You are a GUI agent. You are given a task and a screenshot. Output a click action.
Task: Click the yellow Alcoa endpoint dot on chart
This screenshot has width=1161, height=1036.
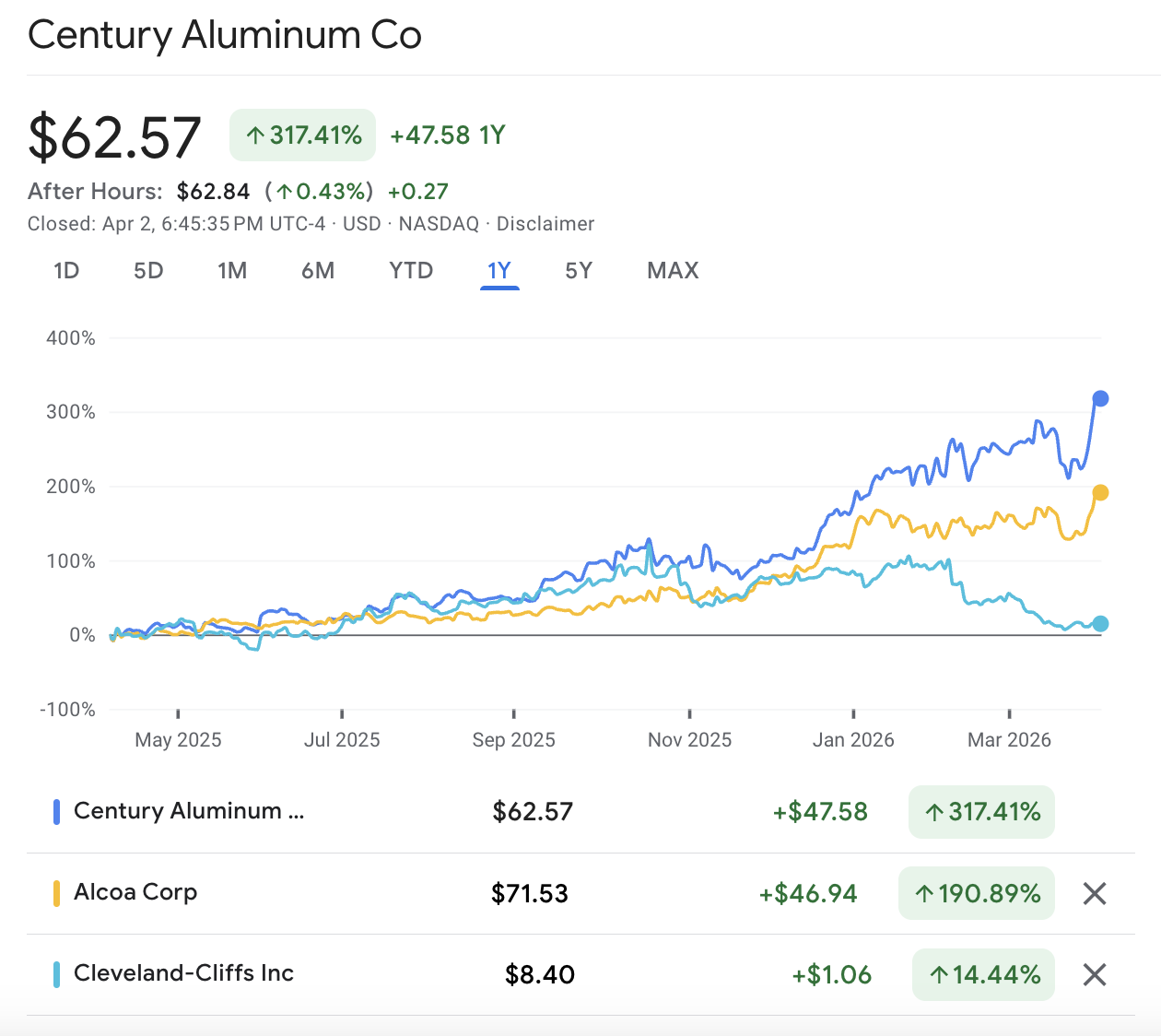coord(1102,492)
